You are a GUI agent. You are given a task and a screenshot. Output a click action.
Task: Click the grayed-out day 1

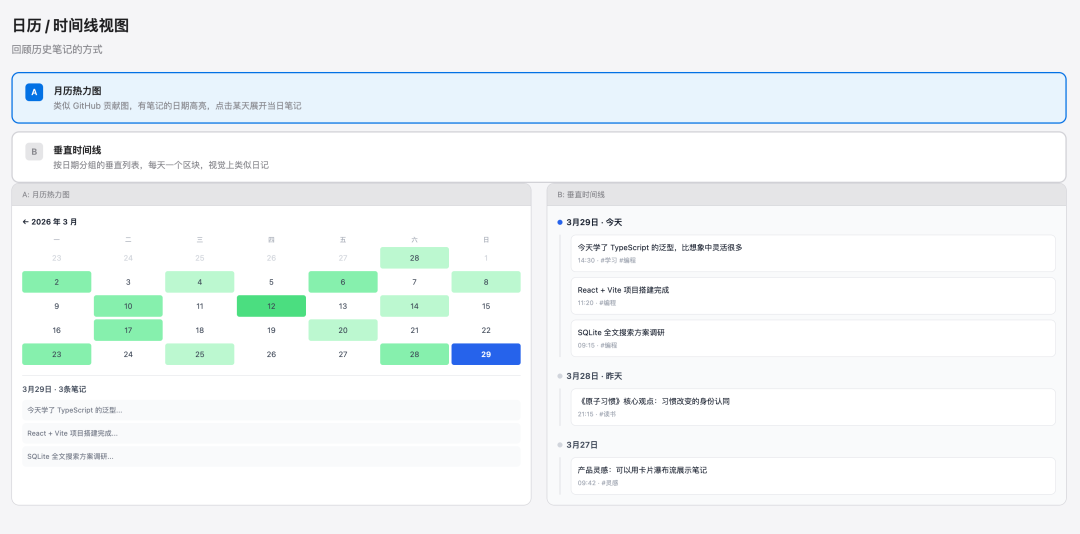pyautogui.click(x=486, y=258)
